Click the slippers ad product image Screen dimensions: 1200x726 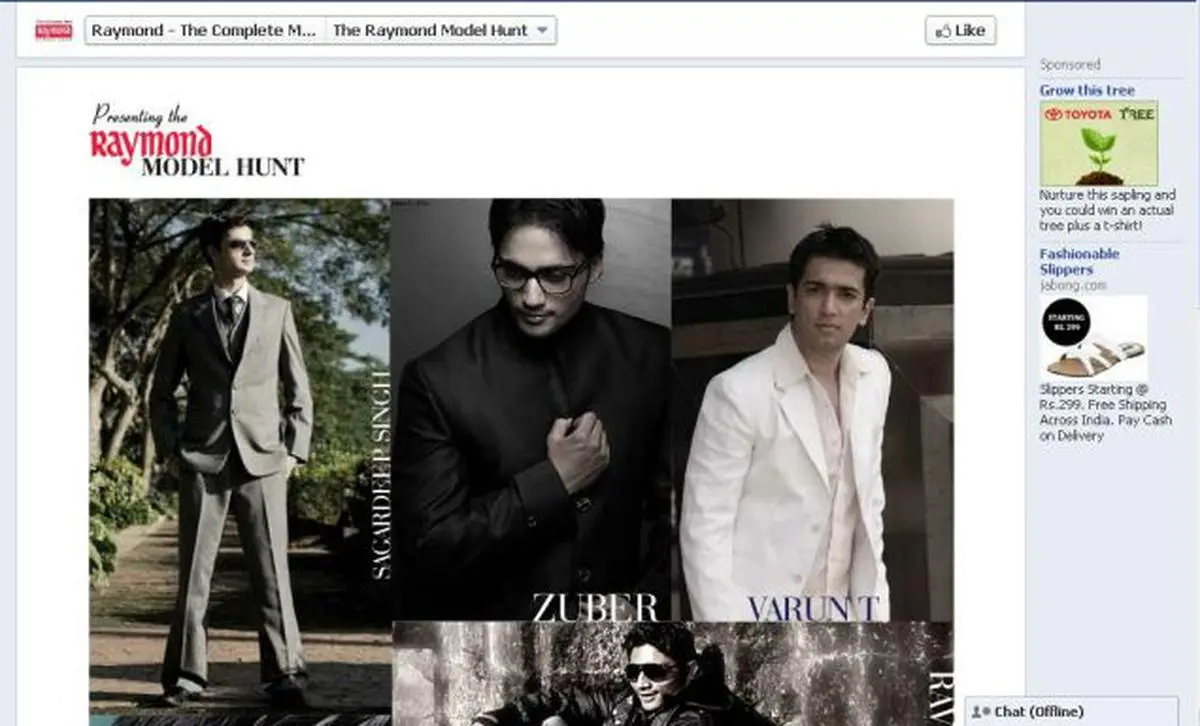(x=1093, y=338)
